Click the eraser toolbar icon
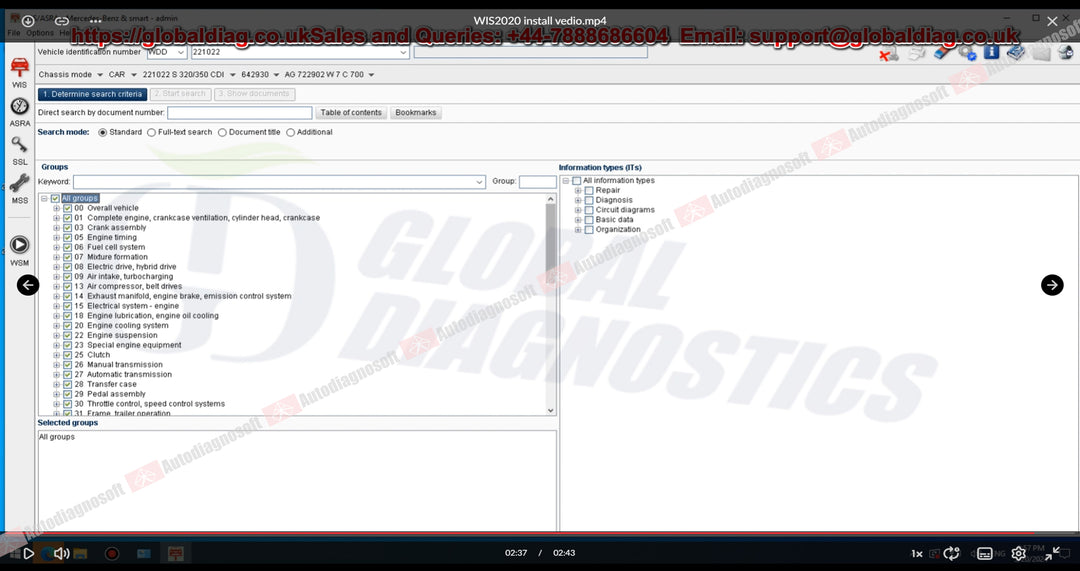The width and height of the screenshot is (1080, 571). [x=942, y=53]
